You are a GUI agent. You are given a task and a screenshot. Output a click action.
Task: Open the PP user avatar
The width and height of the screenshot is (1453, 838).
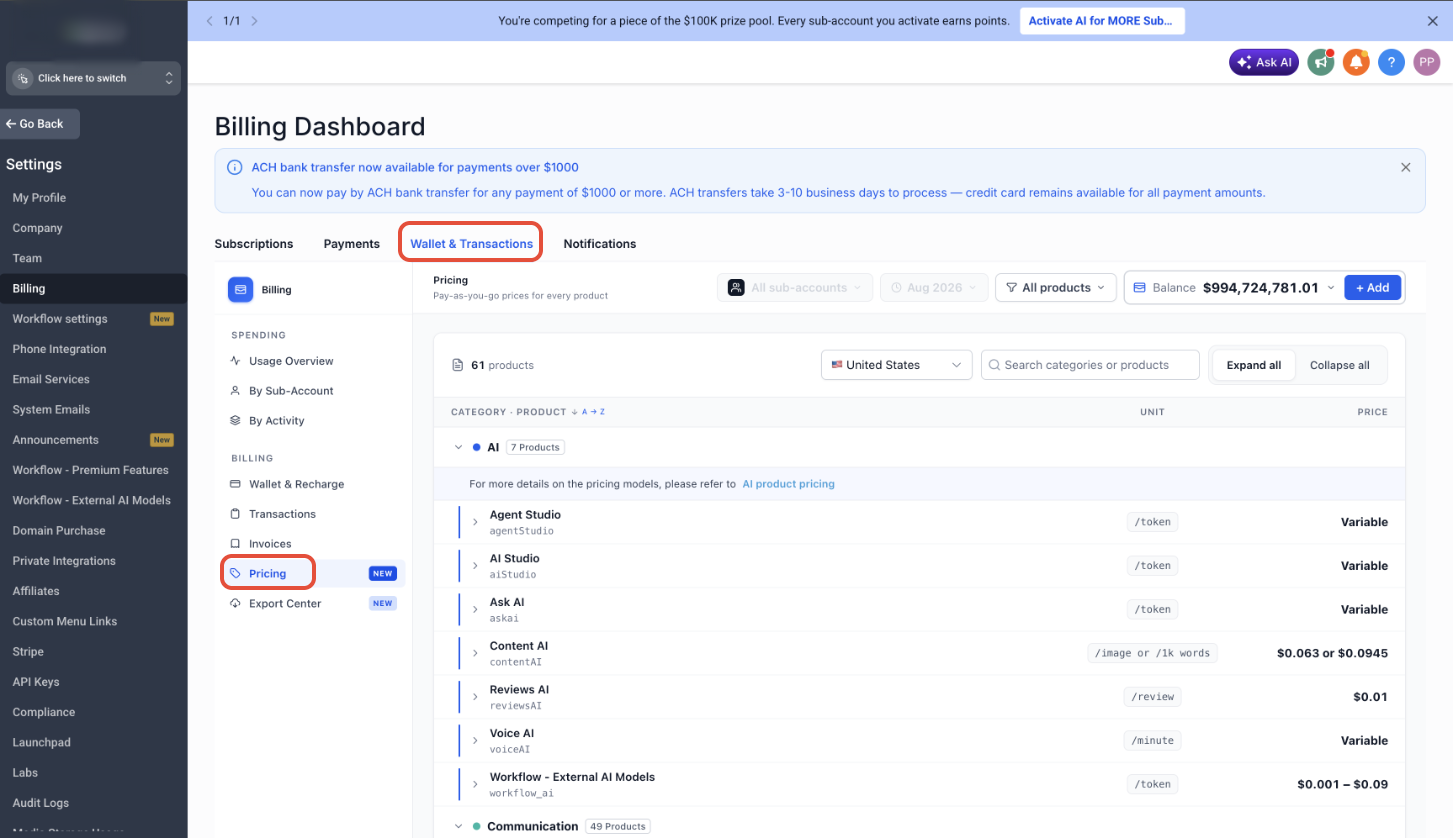(x=1426, y=62)
